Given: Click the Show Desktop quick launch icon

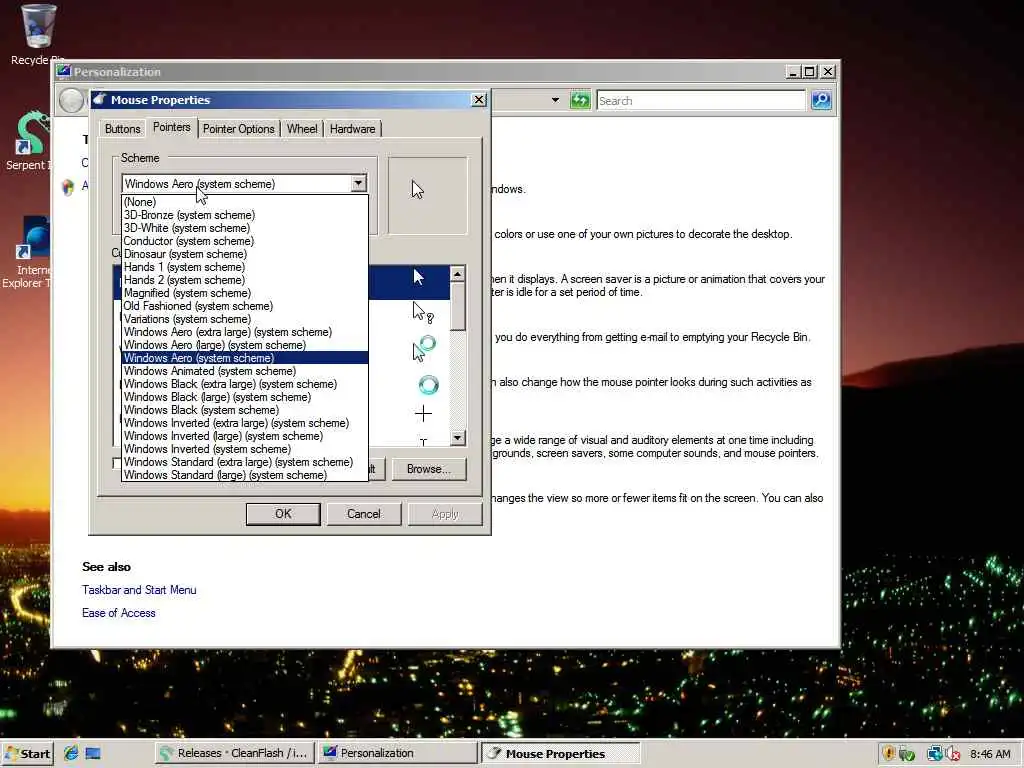Looking at the screenshot, I should point(93,753).
